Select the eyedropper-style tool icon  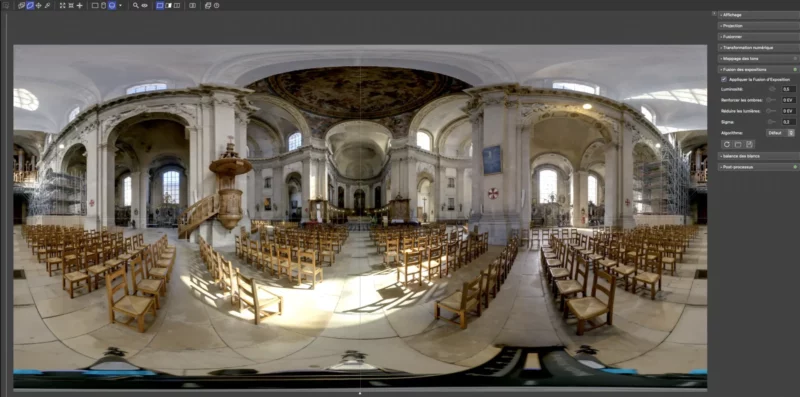47,6
